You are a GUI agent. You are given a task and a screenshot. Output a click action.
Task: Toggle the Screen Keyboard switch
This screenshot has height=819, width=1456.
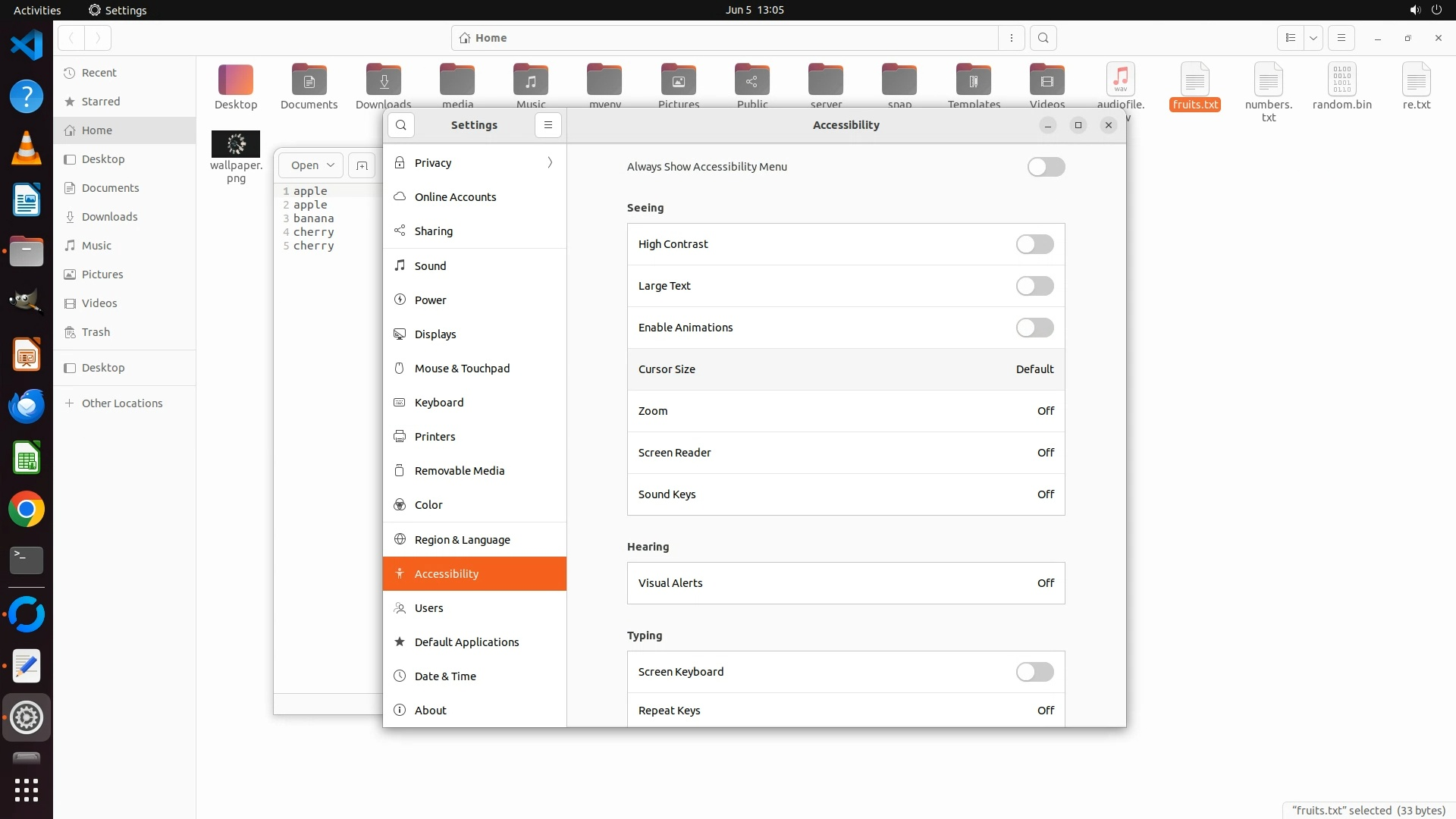pos(1034,672)
